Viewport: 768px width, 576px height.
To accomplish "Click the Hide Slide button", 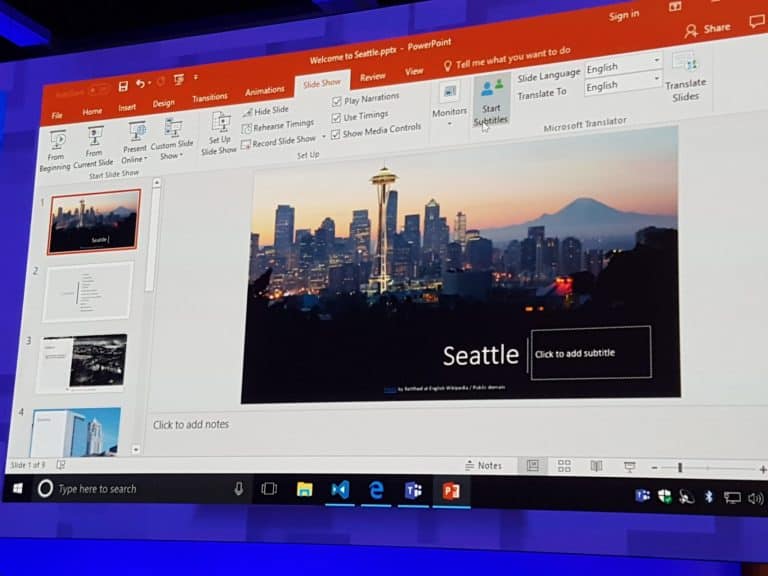I will pos(265,111).
